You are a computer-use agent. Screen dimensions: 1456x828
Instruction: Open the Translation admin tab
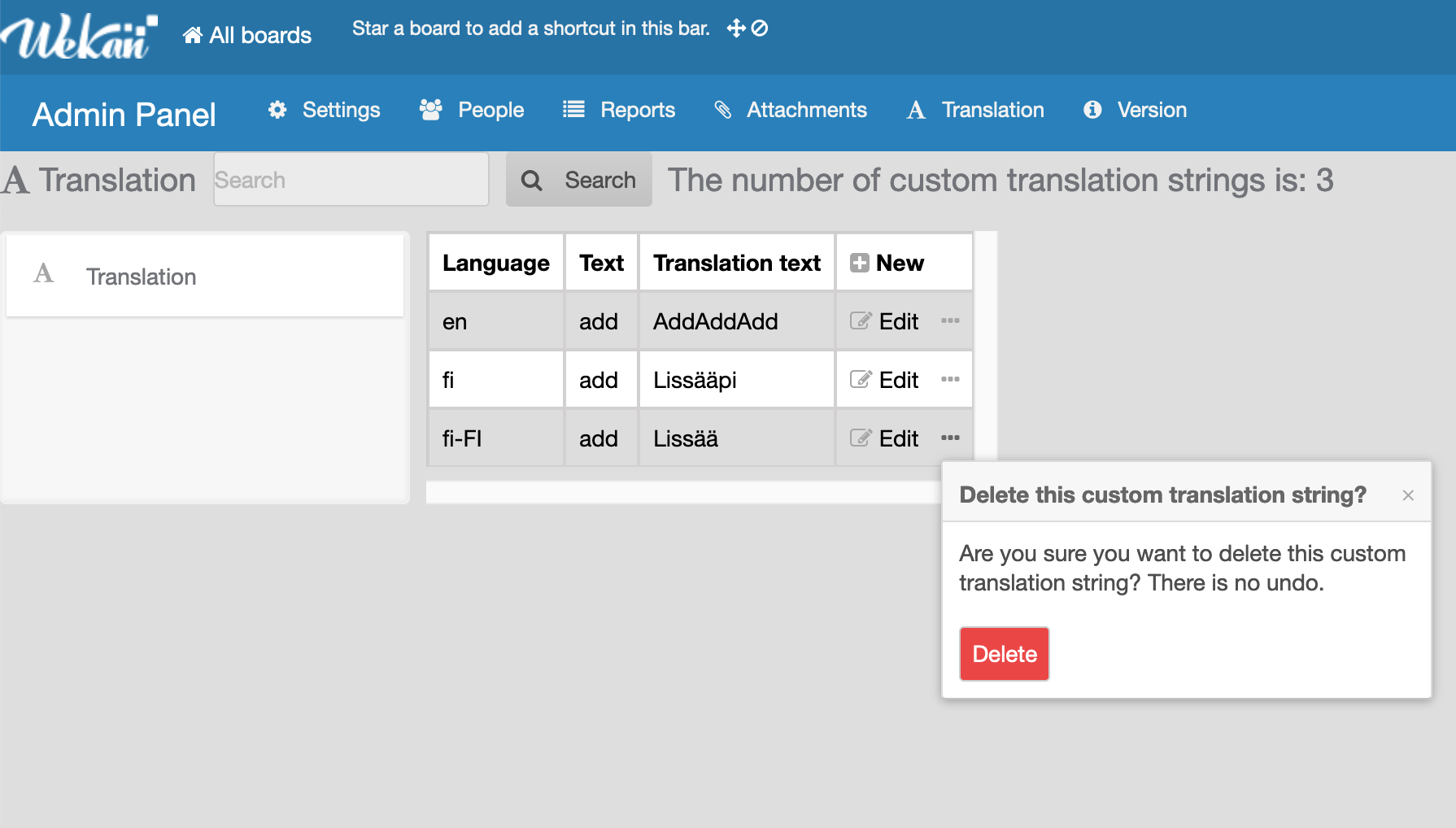pos(976,110)
